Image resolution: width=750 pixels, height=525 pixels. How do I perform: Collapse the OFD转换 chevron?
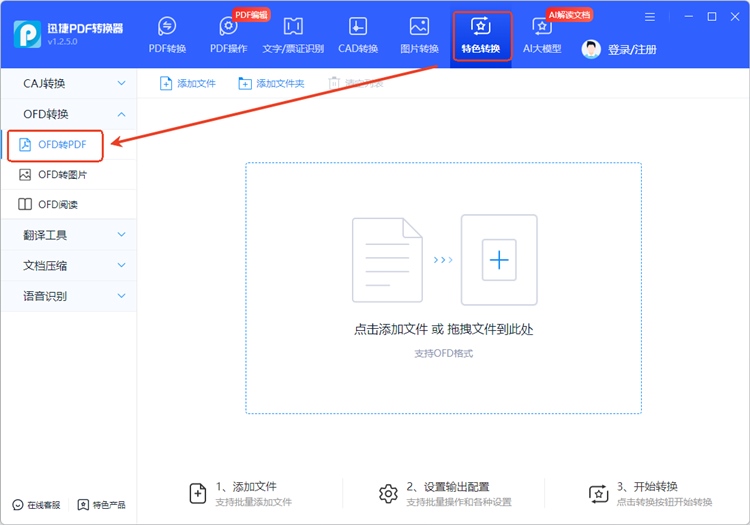coord(121,114)
